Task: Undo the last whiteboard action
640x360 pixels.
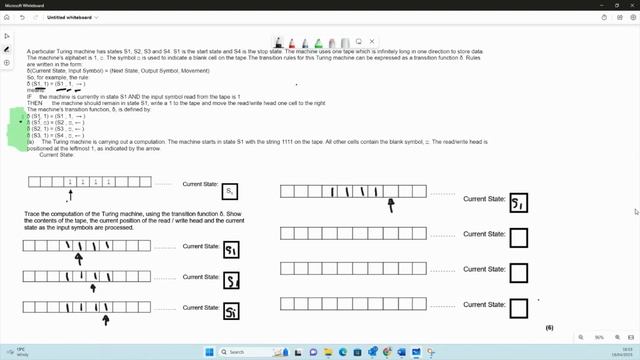Action: (22, 18)
